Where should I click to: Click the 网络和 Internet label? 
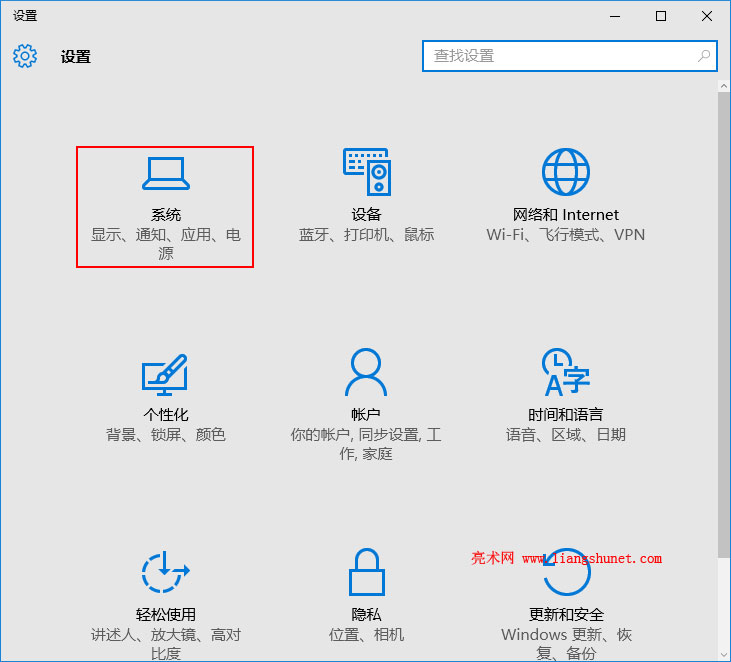pos(565,214)
